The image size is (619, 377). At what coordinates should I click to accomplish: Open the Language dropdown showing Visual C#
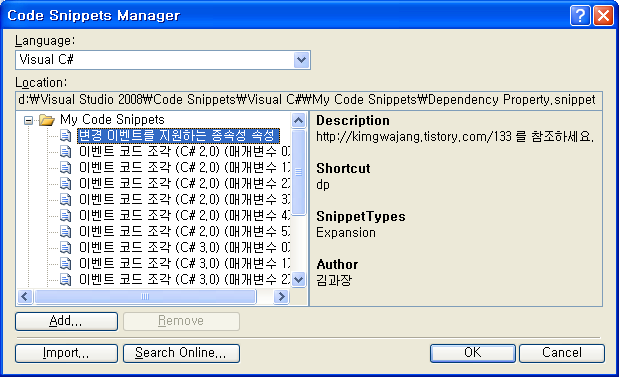163,60
